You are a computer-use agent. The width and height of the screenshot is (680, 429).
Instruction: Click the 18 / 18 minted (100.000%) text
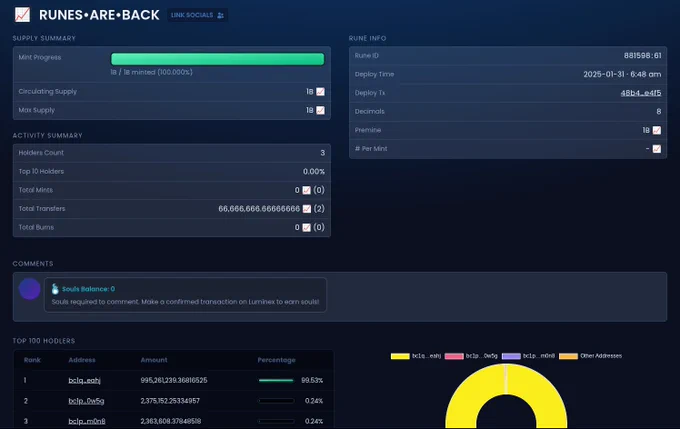[151, 72]
